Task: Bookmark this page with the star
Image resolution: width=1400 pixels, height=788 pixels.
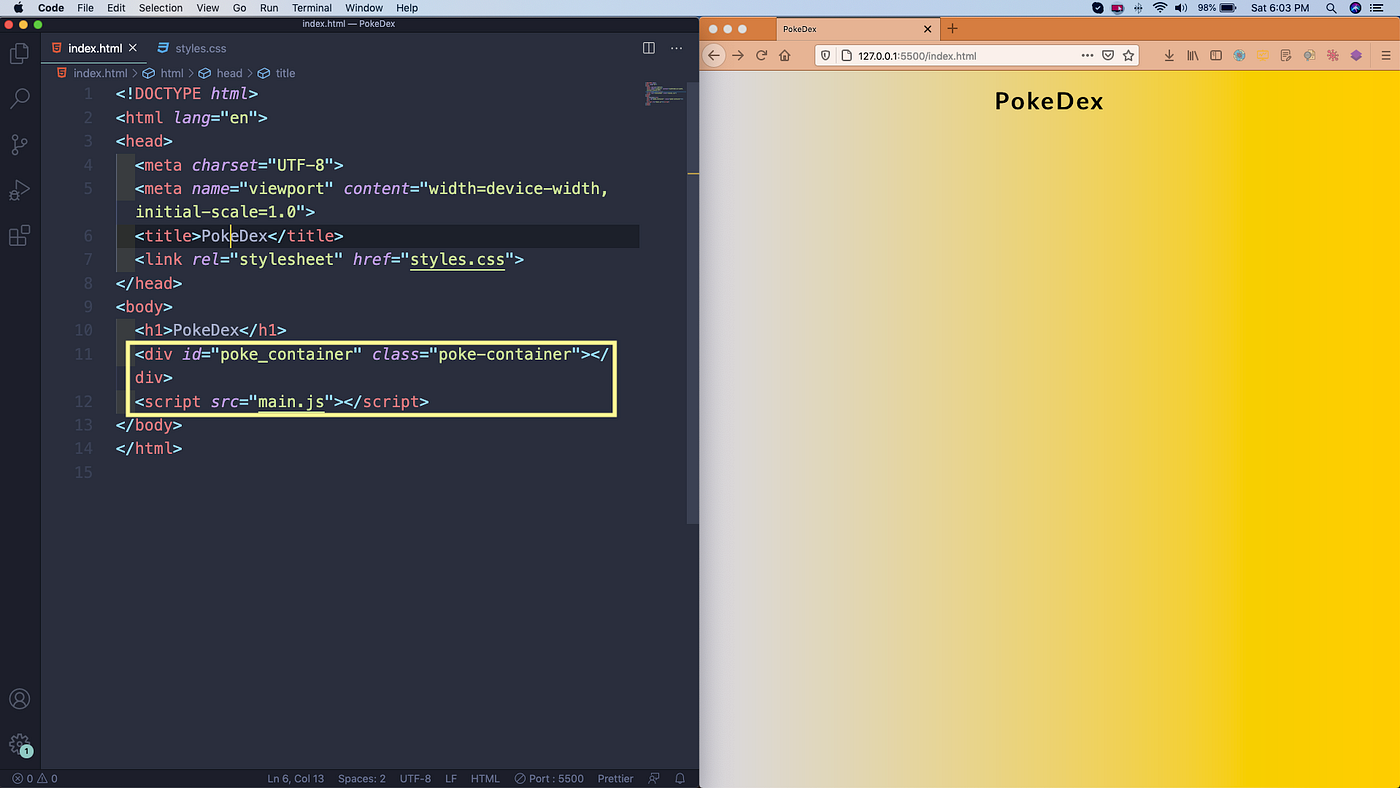Action: pyautogui.click(x=1129, y=56)
